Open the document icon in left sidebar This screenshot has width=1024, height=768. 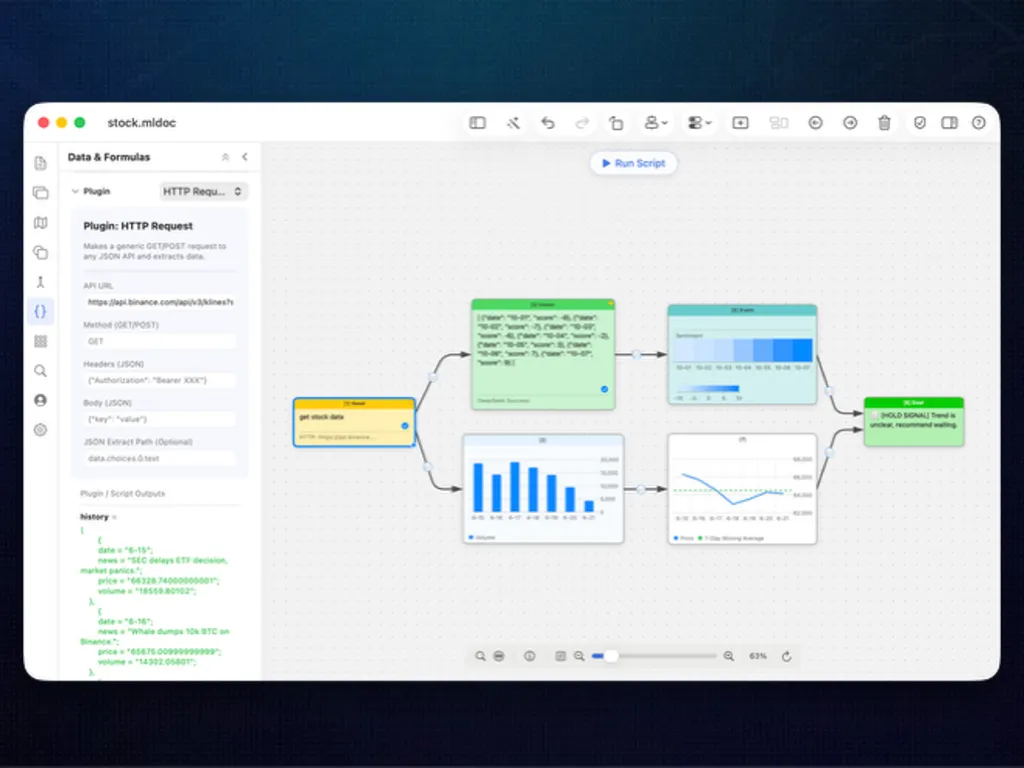[40, 163]
